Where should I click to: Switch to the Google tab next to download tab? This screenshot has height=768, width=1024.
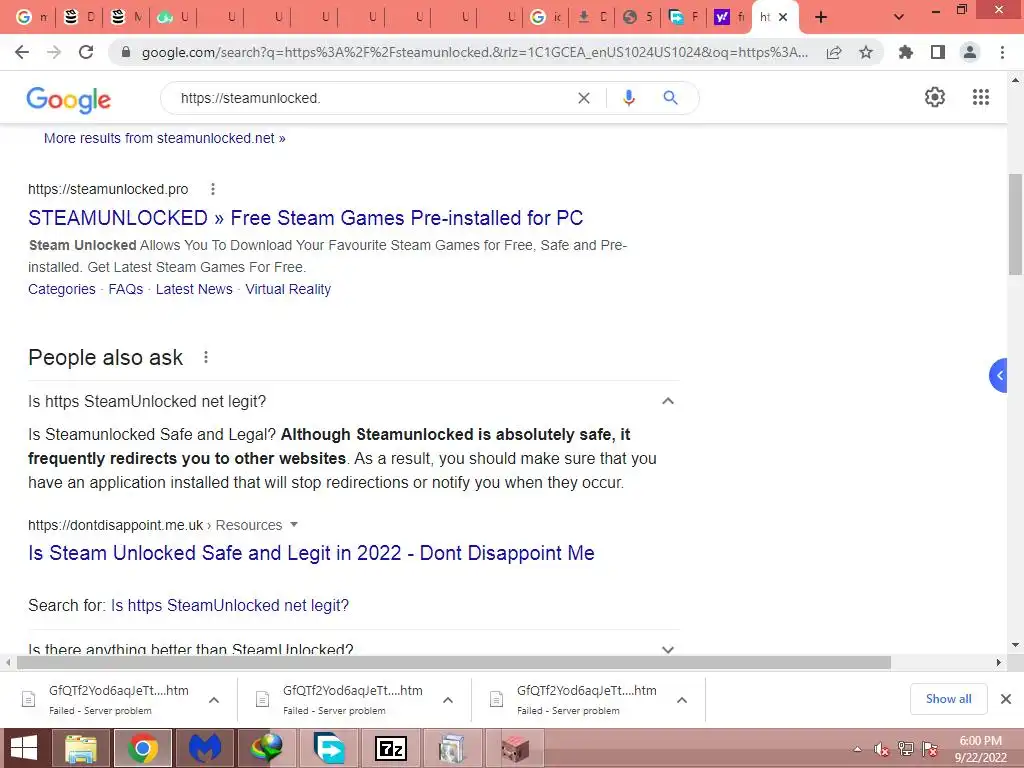coord(546,17)
